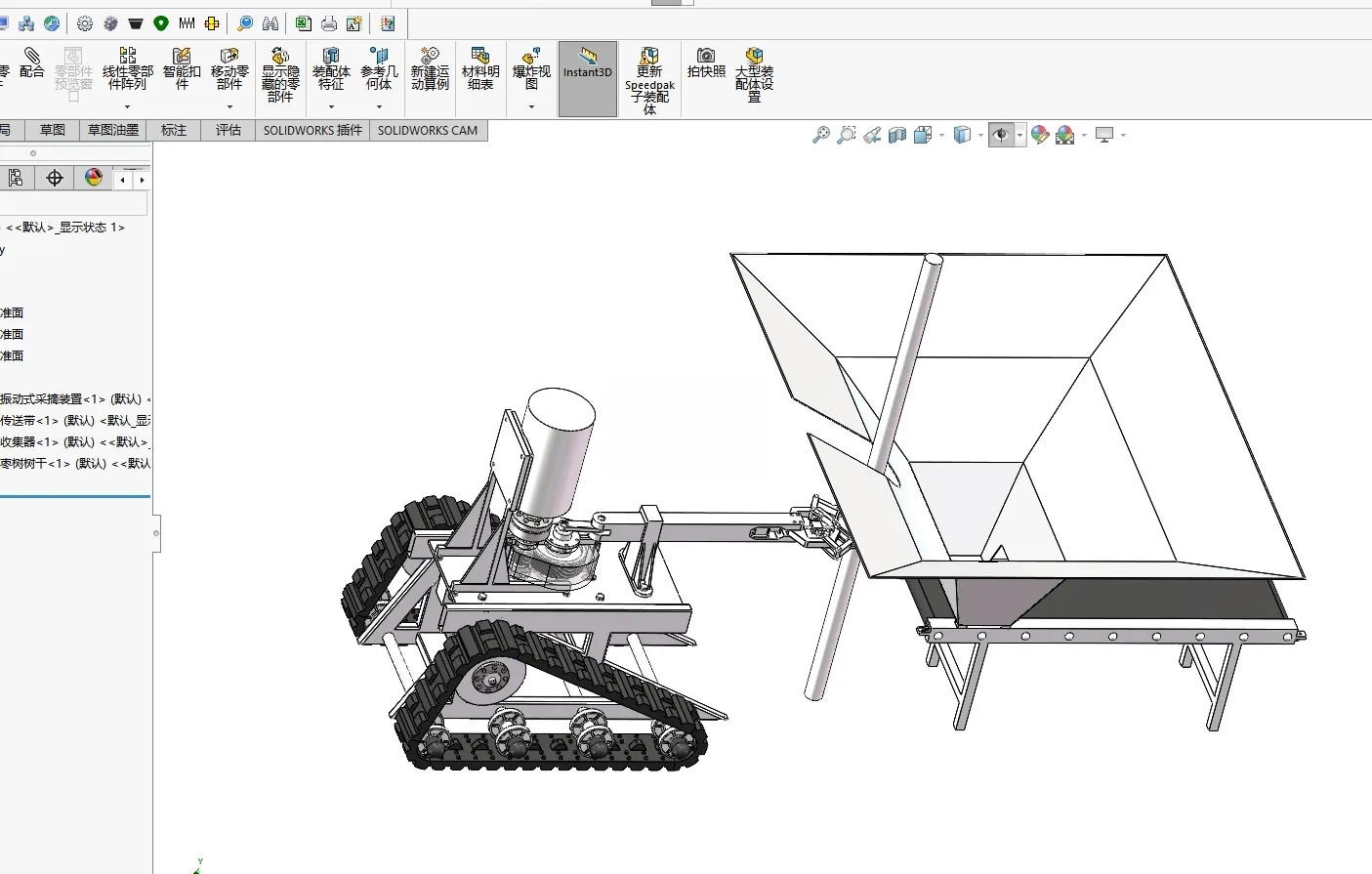Open the SOLIDWORKS CAM tab

tap(428, 130)
